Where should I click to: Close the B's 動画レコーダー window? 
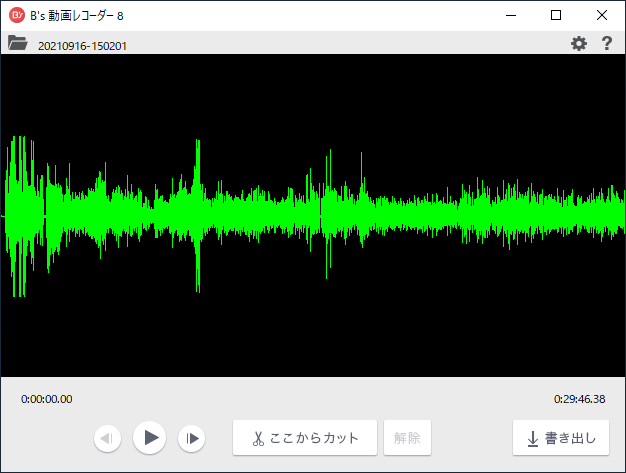click(x=602, y=15)
